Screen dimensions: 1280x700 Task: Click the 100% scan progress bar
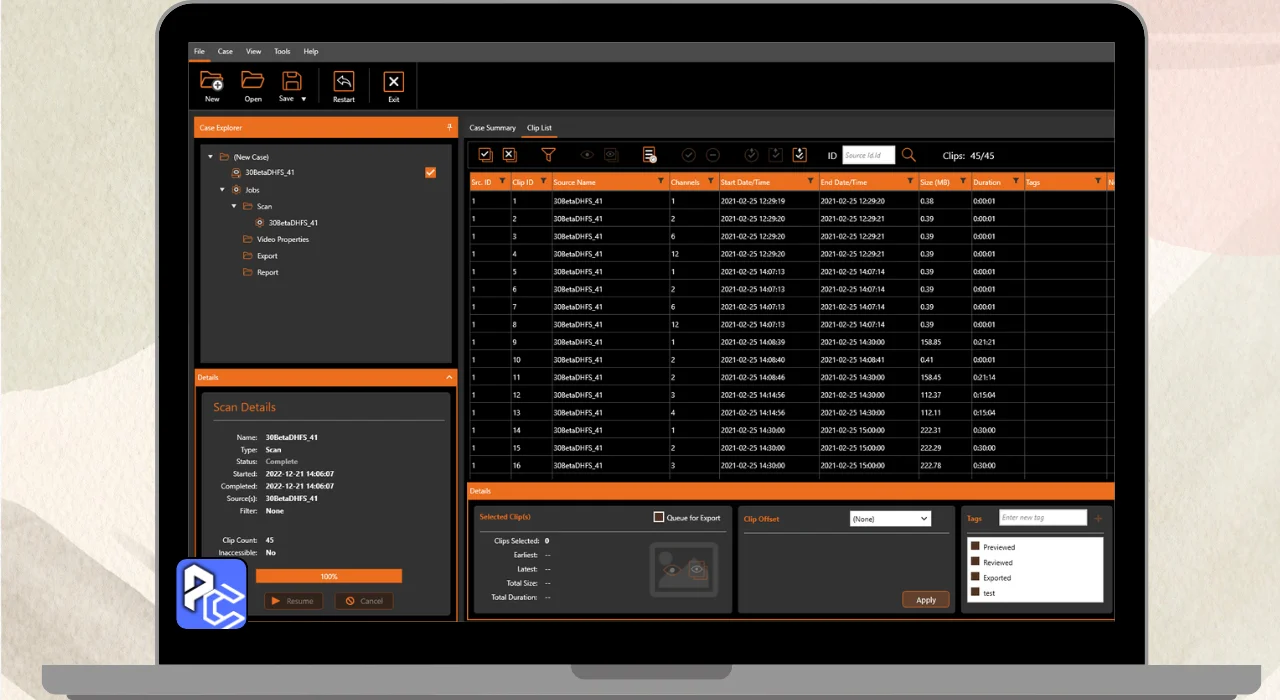pyautogui.click(x=329, y=576)
